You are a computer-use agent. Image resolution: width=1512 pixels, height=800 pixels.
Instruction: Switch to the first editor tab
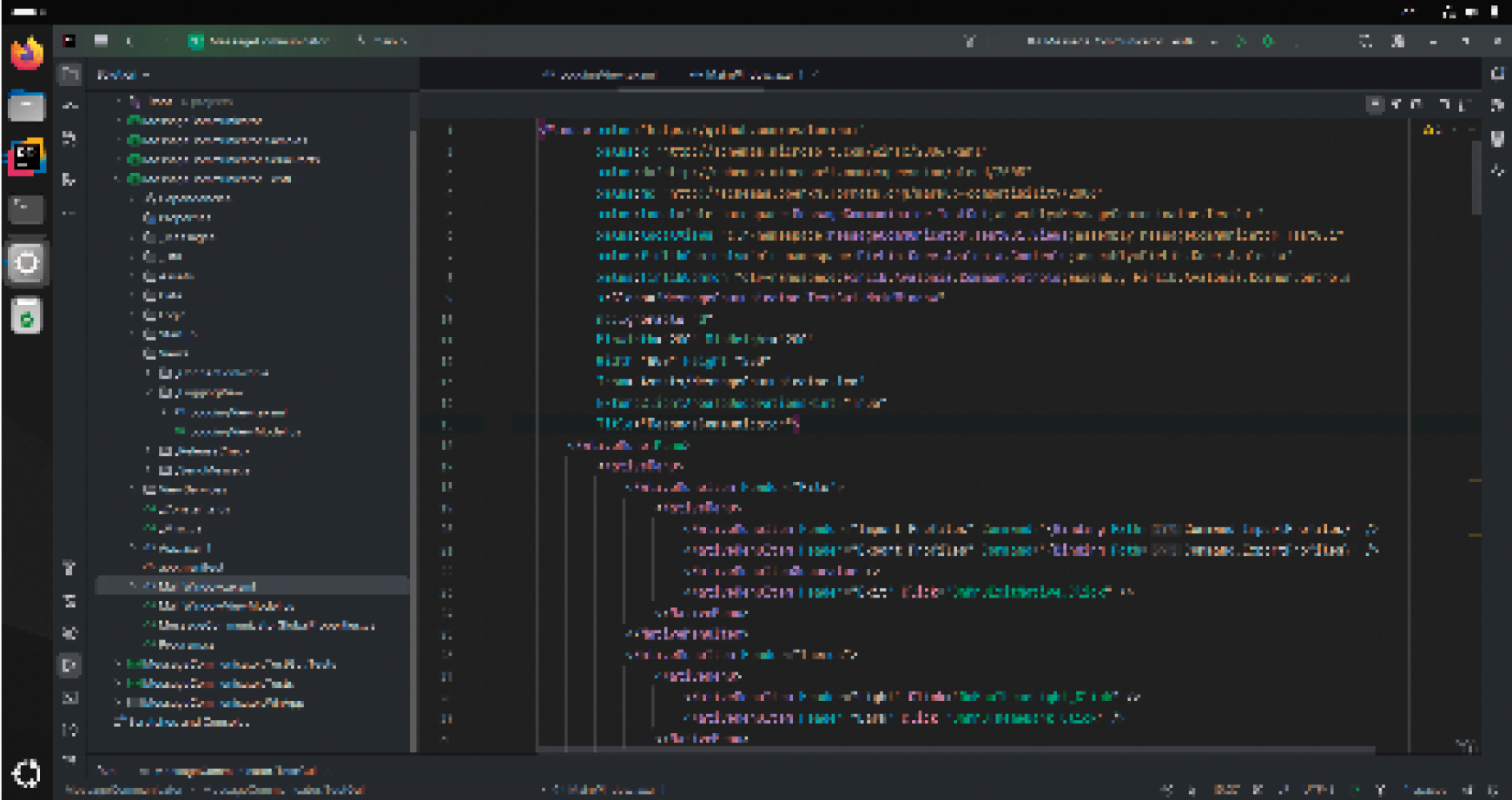(x=600, y=75)
